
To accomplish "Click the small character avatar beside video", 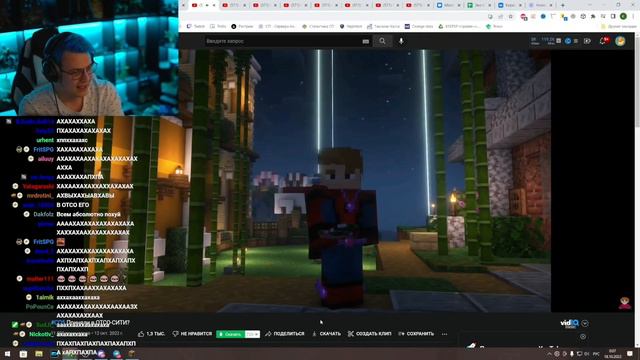I will pyautogui.click(x=624, y=303).
